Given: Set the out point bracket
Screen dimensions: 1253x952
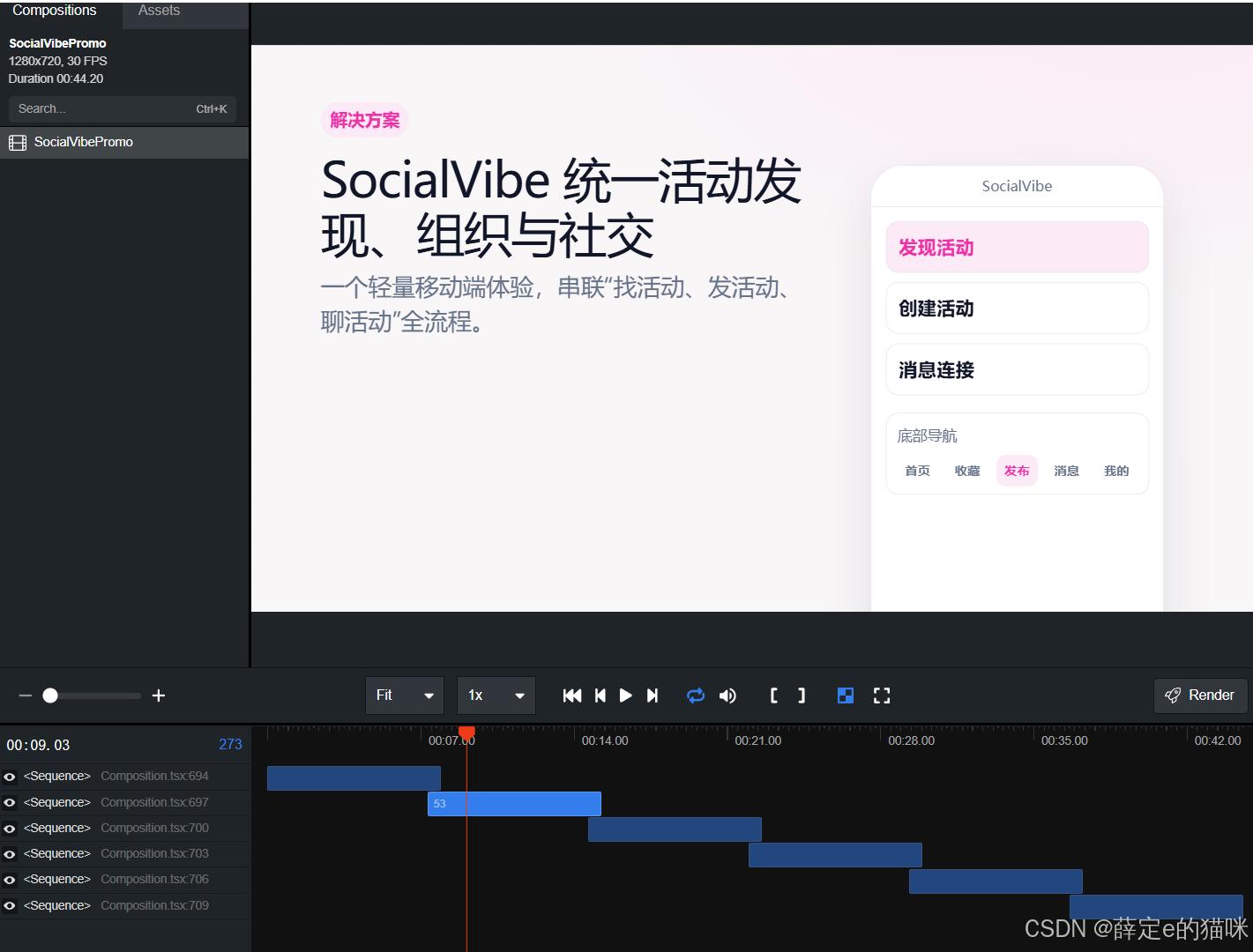Looking at the screenshot, I should 801,695.
